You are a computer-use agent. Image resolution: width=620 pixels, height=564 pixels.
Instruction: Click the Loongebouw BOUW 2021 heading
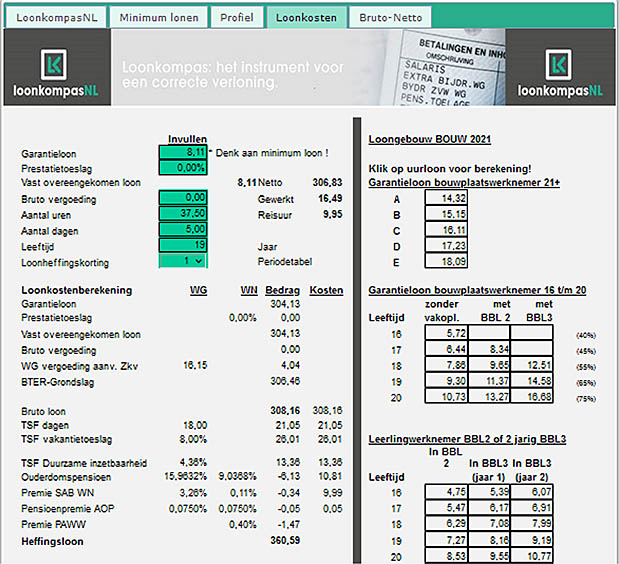coord(430,139)
